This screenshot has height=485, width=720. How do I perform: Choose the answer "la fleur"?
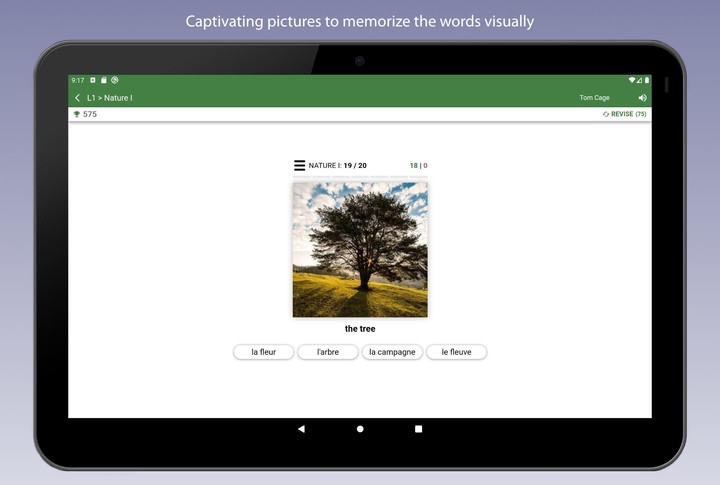click(x=263, y=352)
